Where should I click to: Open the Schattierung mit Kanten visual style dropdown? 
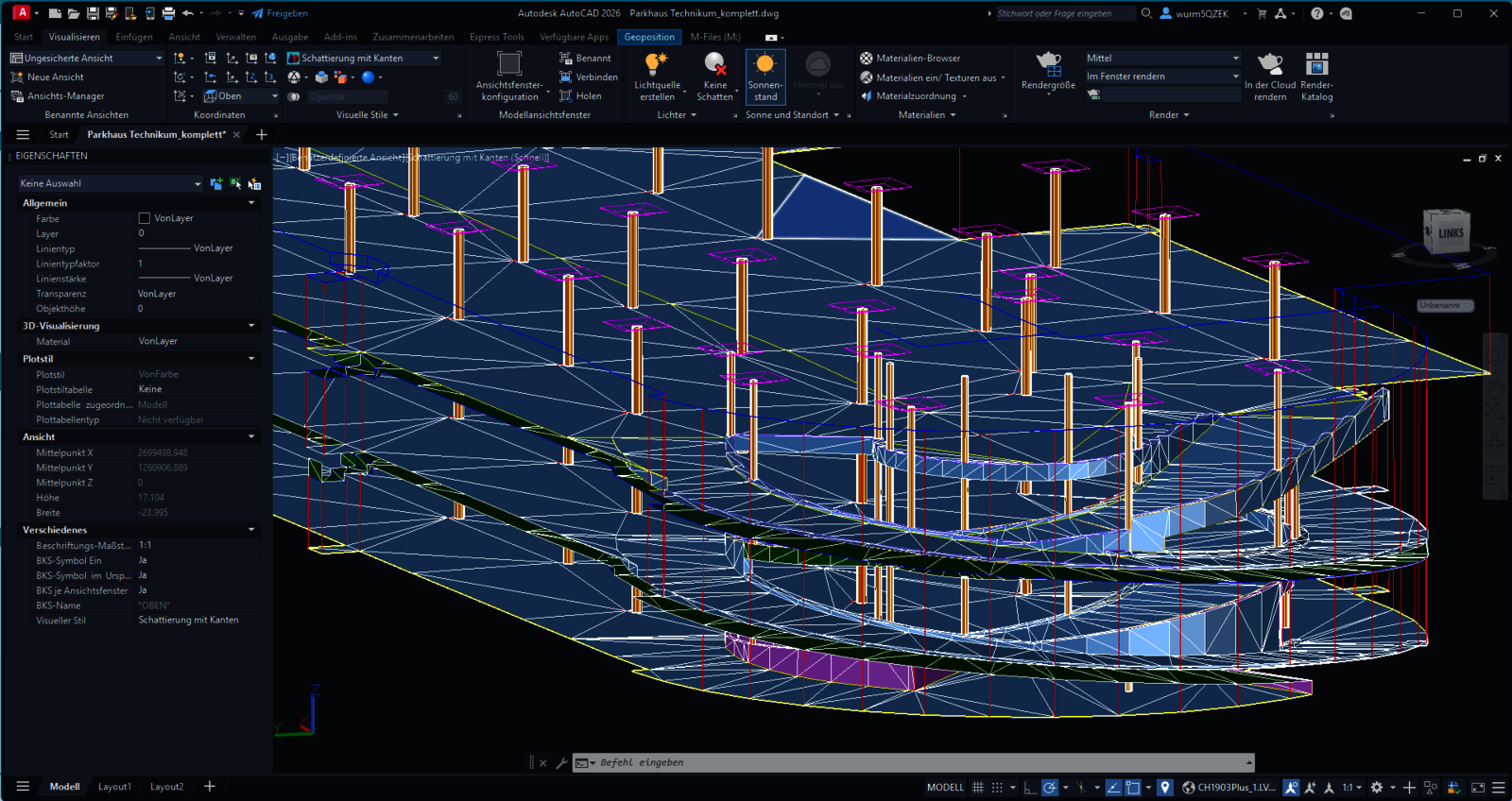pyautogui.click(x=436, y=59)
